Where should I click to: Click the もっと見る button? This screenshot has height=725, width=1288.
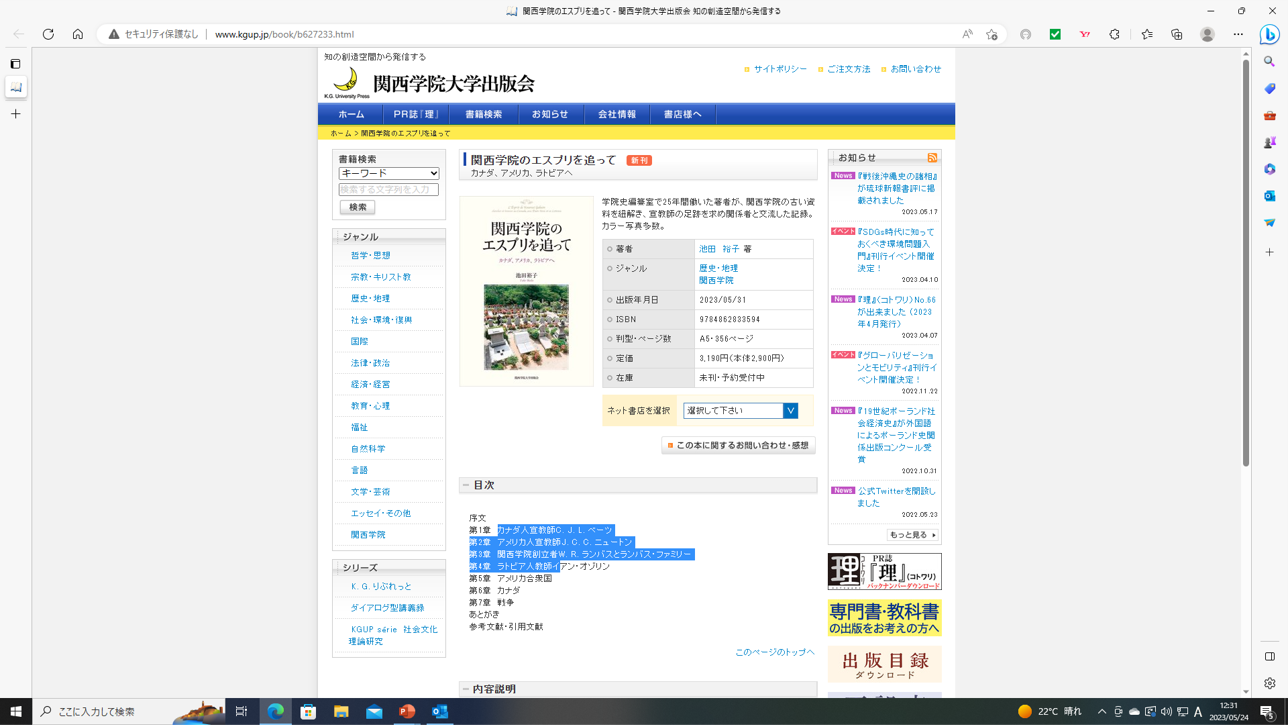tap(913, 535)
